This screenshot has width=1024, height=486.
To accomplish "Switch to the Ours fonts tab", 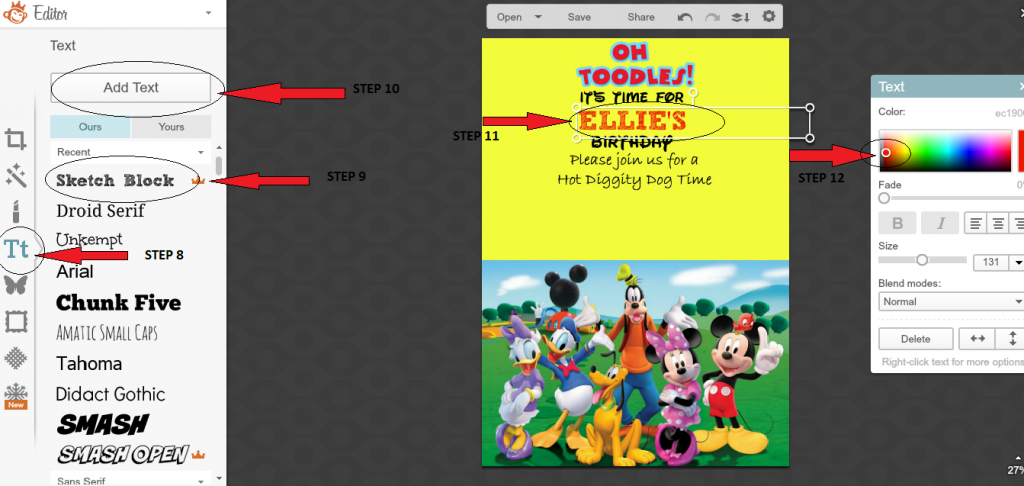I will (x=90, y=127).
